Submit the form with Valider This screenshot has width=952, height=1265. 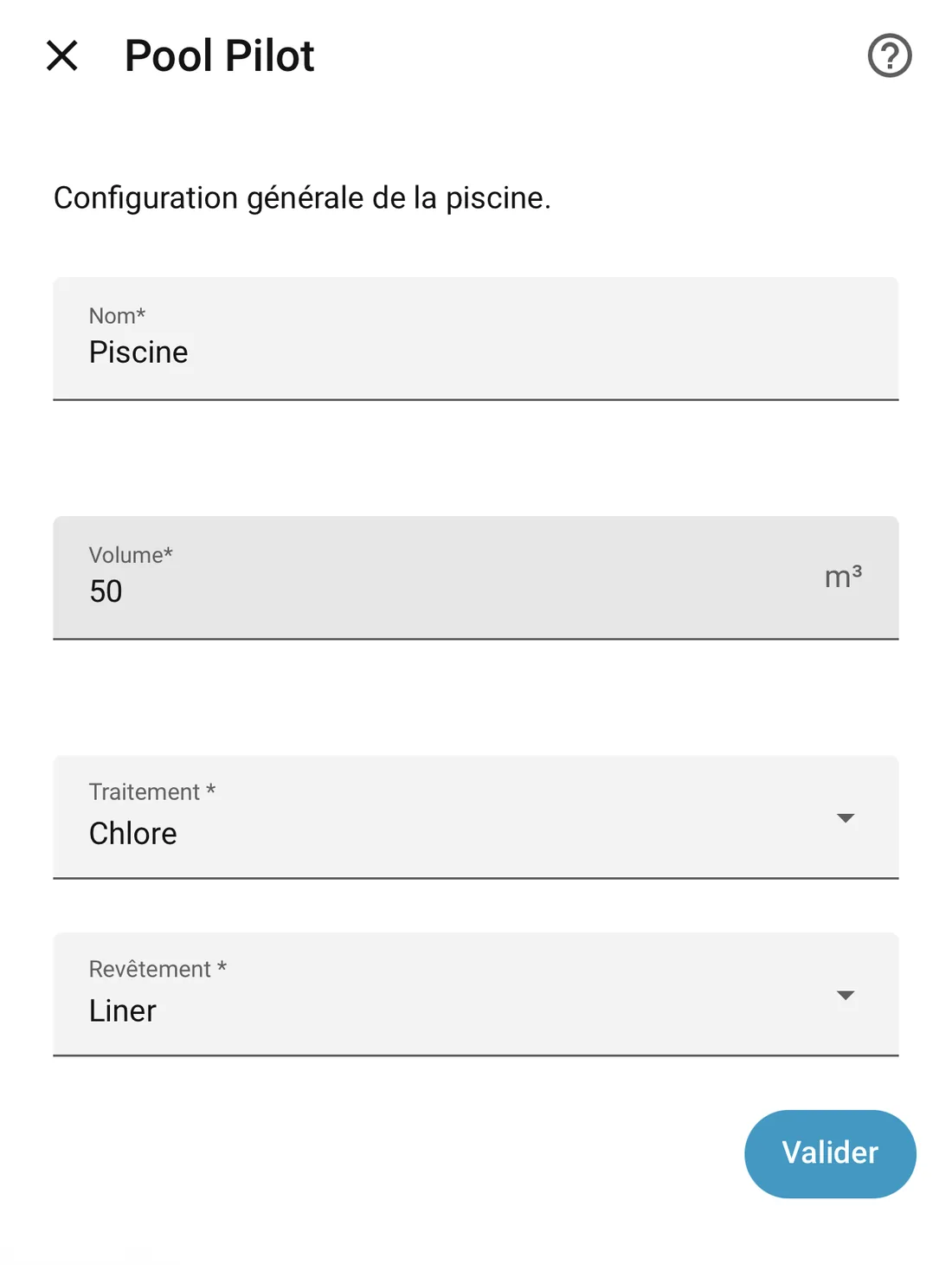[830, 1153]
